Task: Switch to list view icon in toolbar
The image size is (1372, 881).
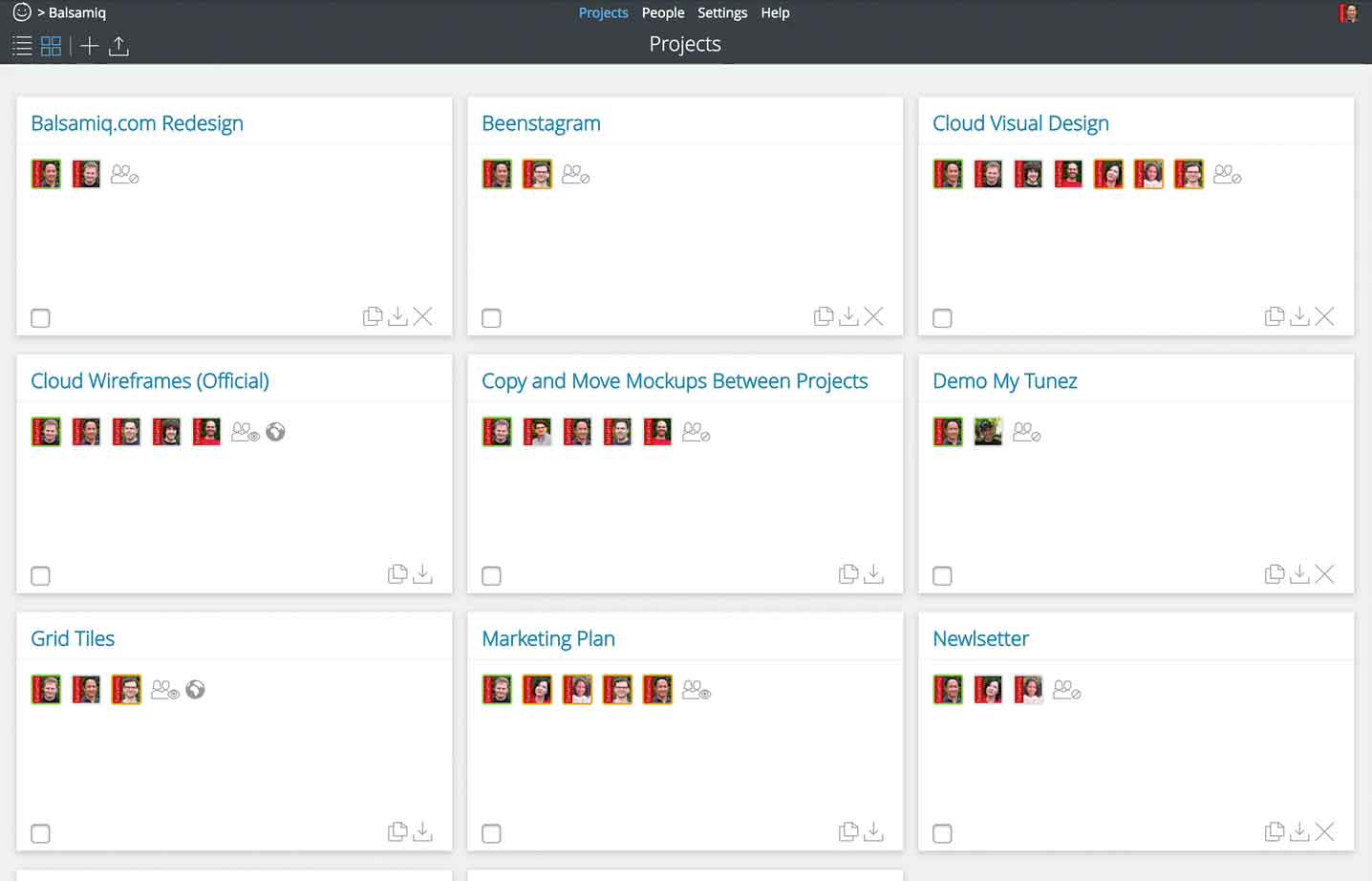Action: [x=22, y=46]
